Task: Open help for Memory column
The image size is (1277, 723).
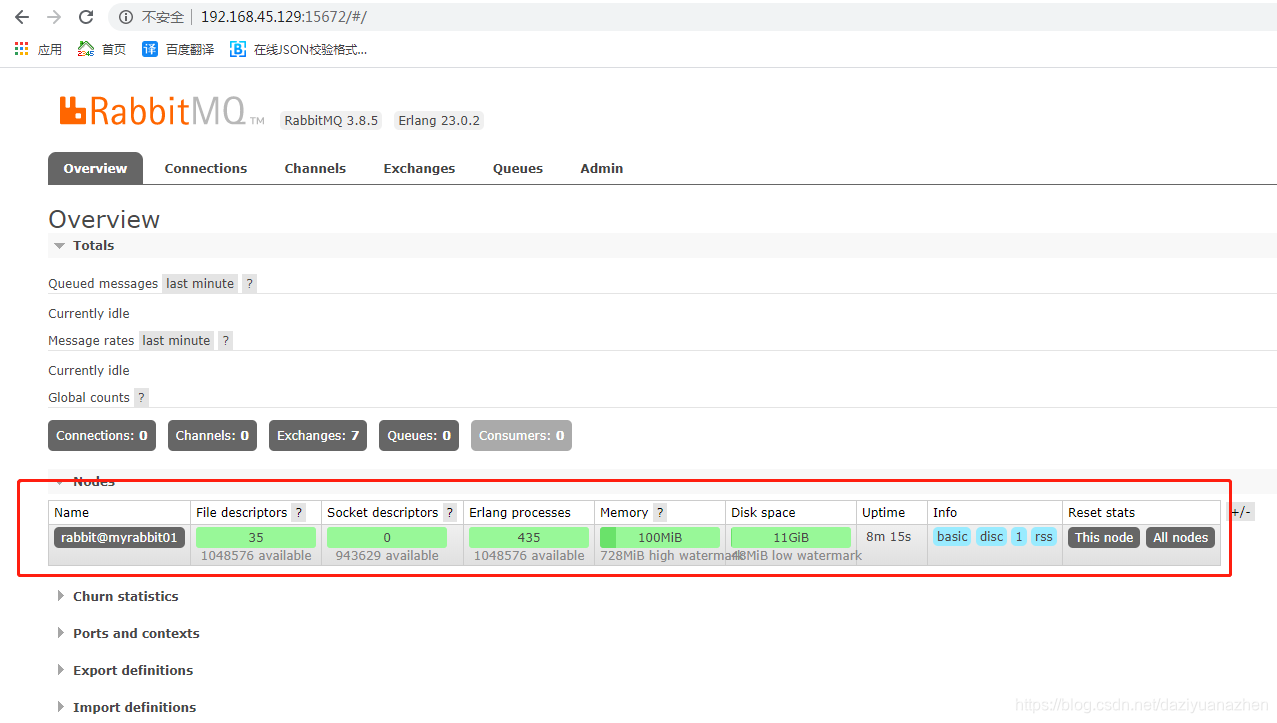Action: click(660, 513)
